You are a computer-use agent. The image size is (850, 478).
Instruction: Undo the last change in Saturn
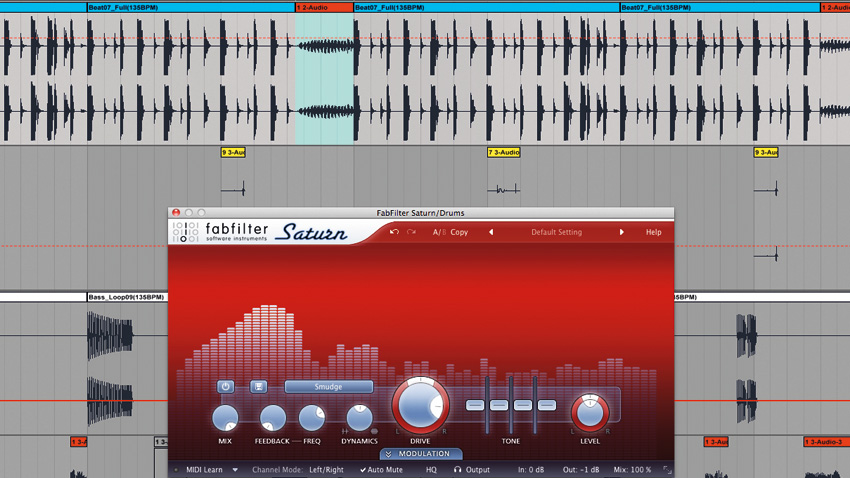click(394, 232)
